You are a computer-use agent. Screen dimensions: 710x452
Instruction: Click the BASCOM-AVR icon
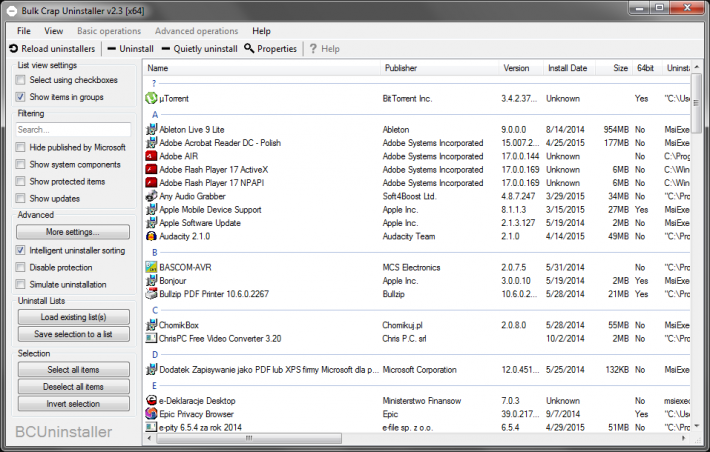[151, 267]
